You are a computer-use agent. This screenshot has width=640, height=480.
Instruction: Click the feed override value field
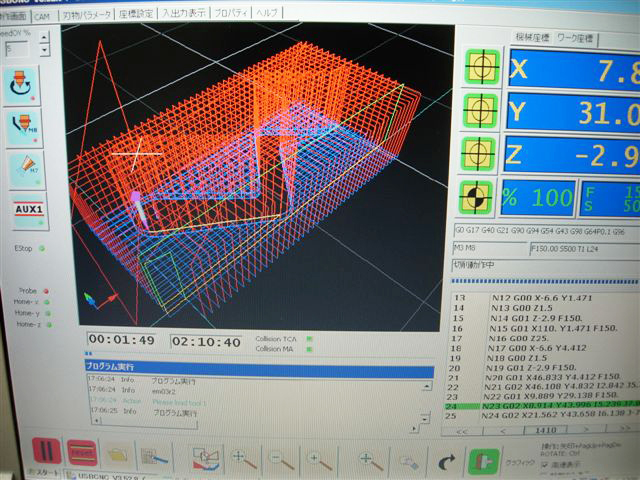[x=18, y=47]
